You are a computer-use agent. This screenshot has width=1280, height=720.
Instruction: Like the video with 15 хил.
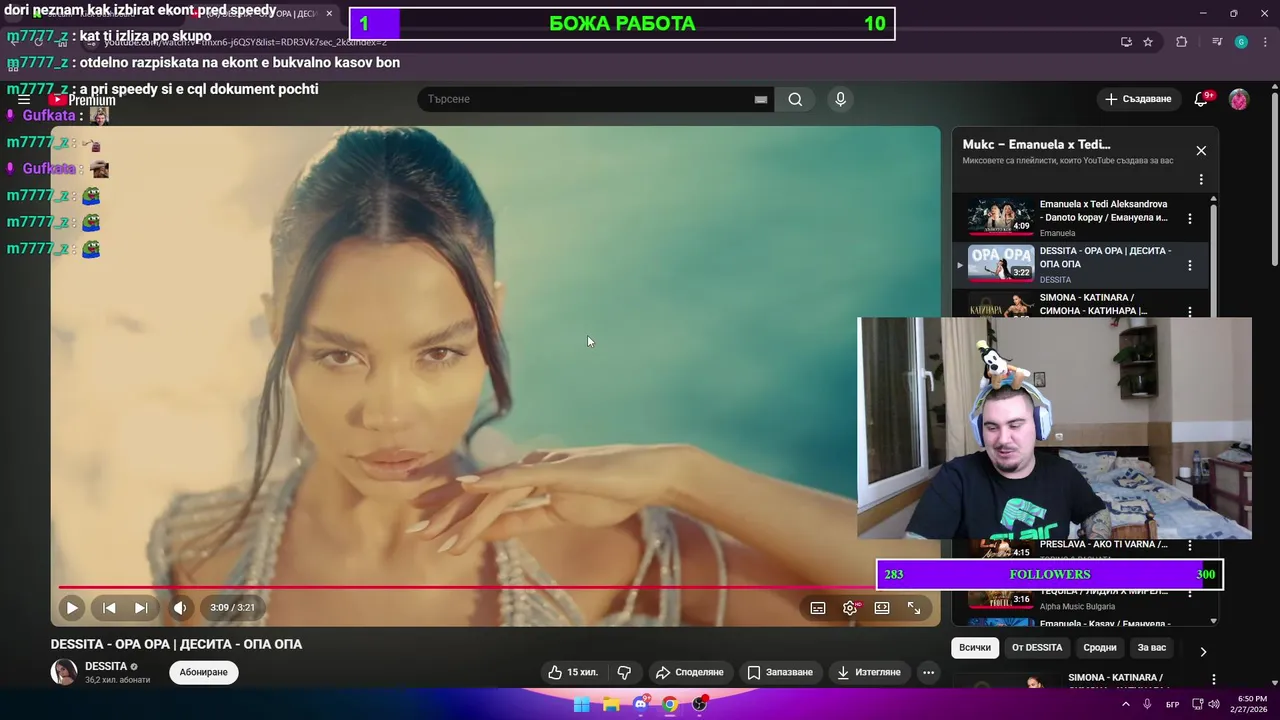point(573,672)
